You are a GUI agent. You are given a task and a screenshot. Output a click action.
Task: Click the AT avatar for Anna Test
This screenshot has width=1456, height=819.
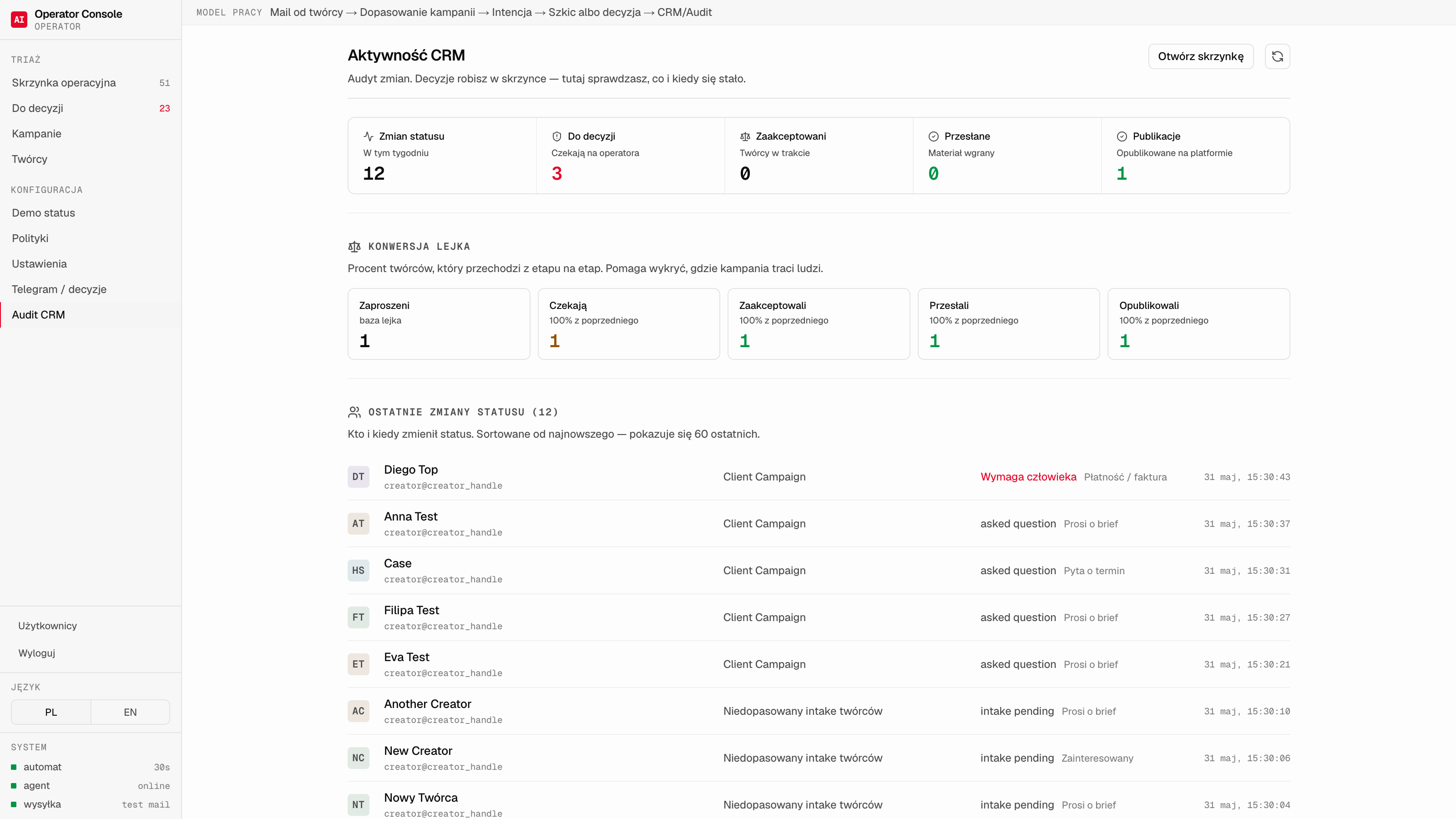pos(359,523)
